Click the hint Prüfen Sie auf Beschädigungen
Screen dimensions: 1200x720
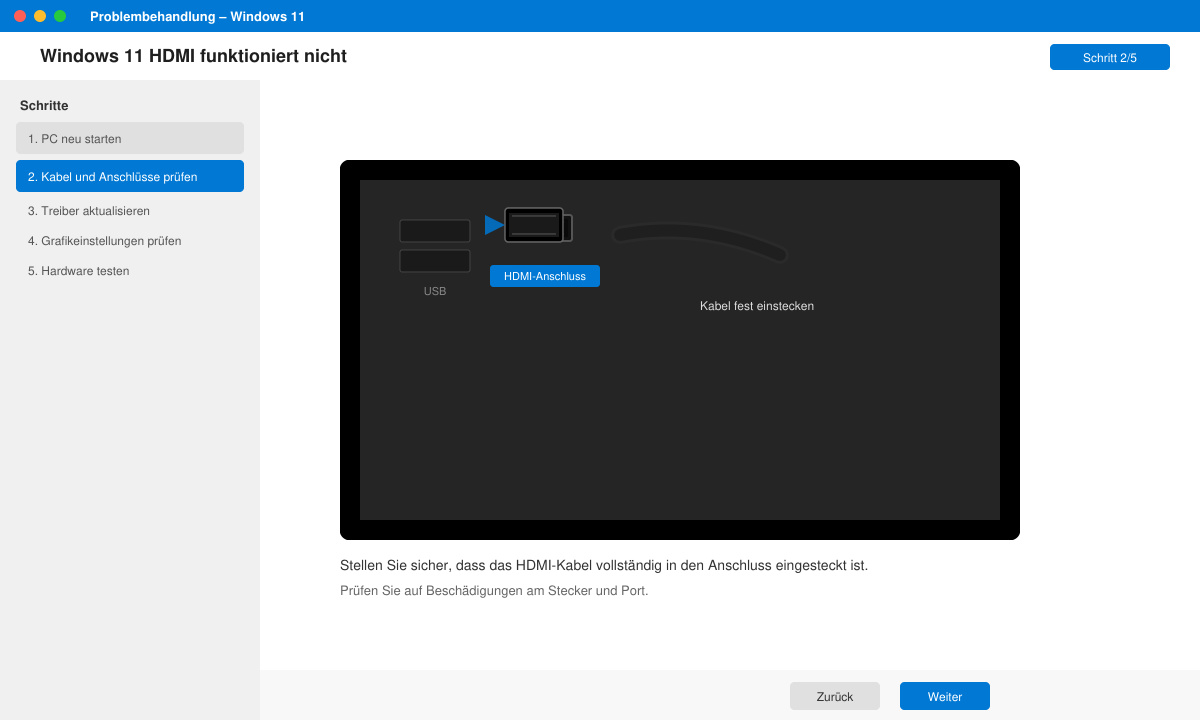(494, 591)
